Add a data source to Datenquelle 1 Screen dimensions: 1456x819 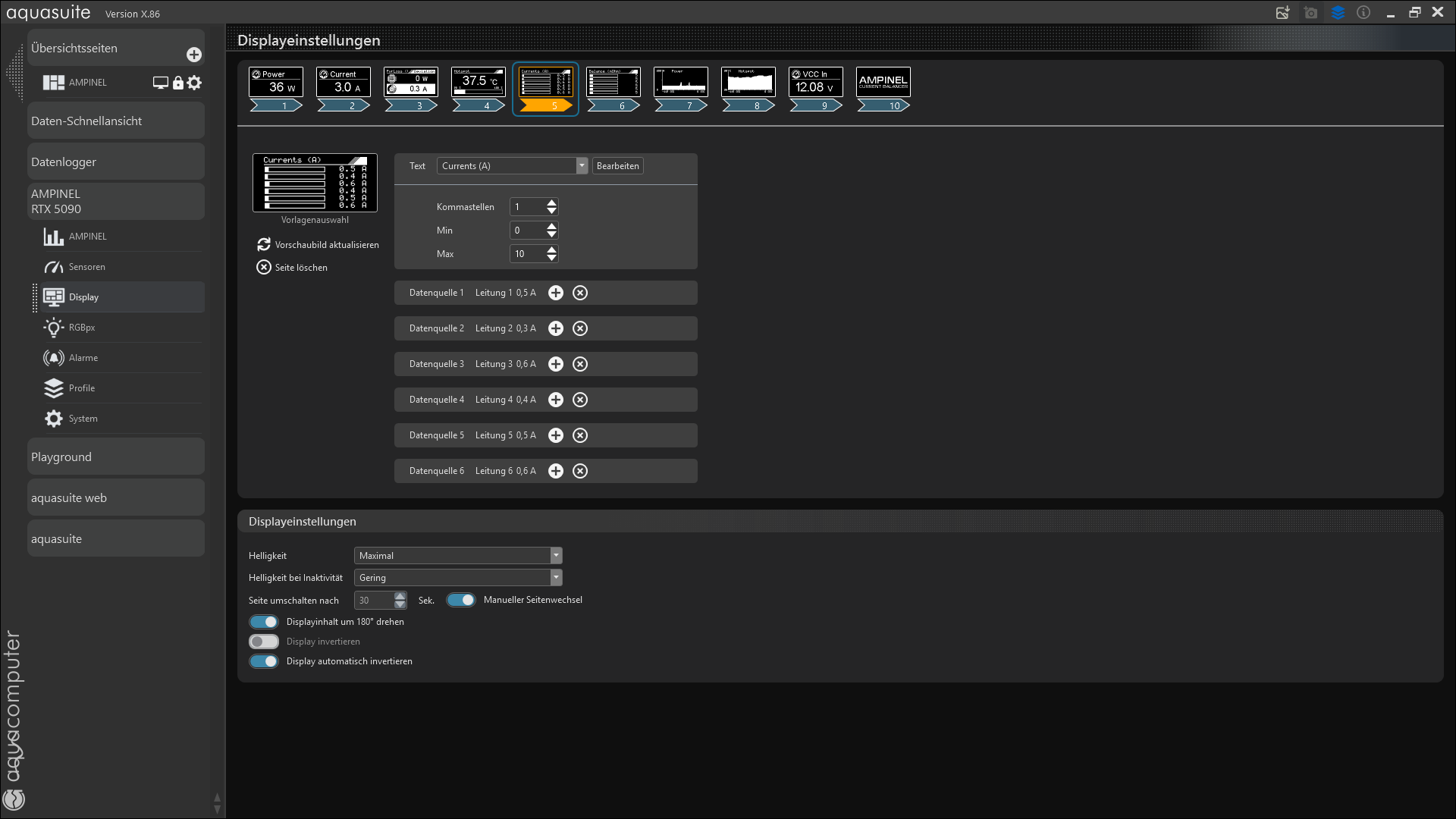tap(556, 293)
